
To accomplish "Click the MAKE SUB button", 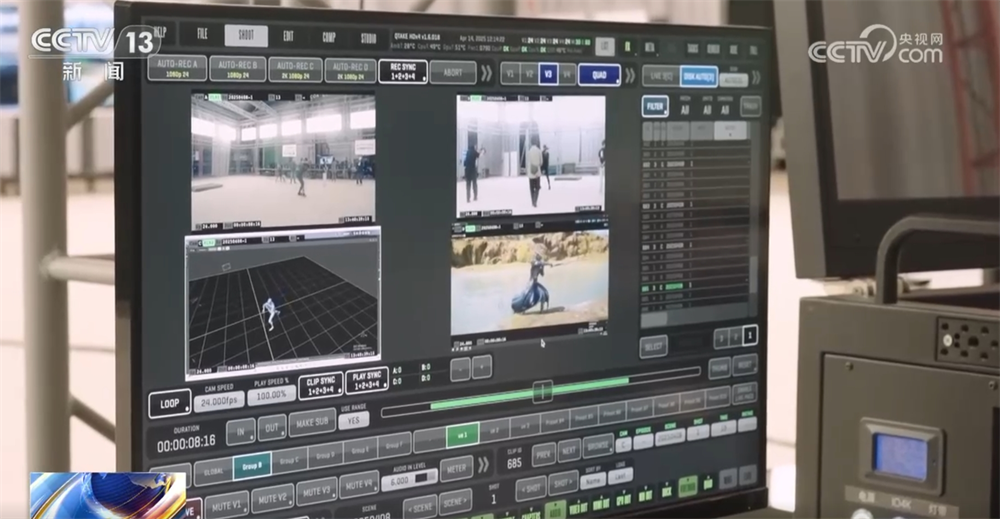I will (312, 424).
